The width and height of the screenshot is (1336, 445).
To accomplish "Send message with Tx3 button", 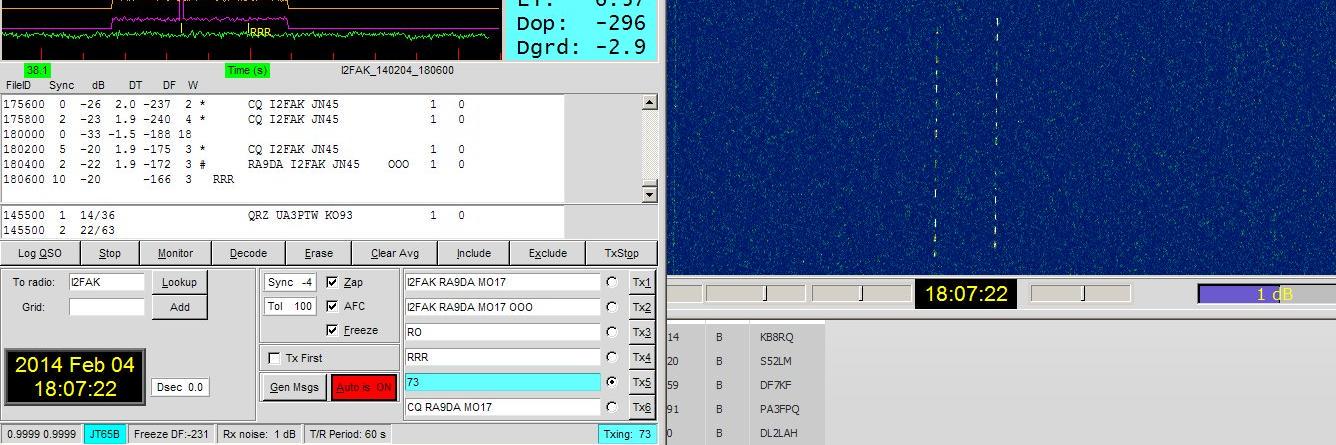I will point(641,332).
